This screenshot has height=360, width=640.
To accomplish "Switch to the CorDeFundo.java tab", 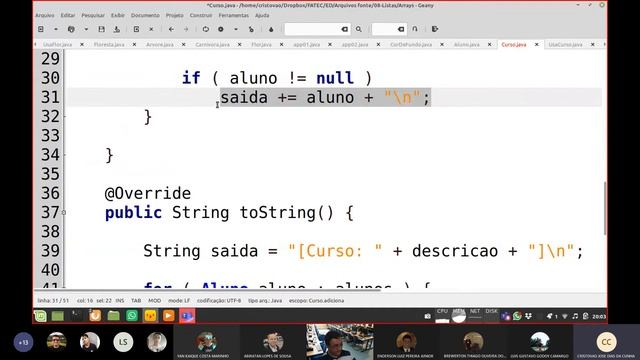I will [x=411, y=44].
